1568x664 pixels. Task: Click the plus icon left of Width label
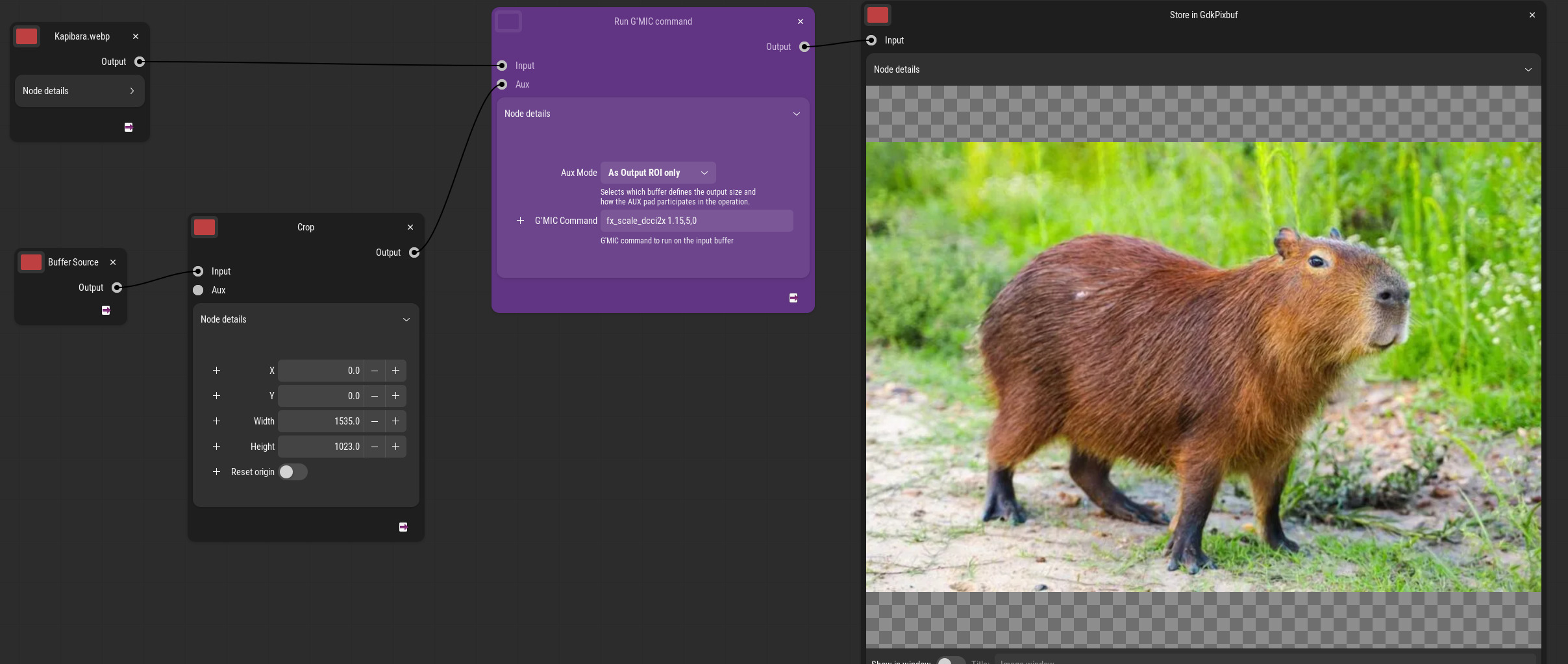217,421
